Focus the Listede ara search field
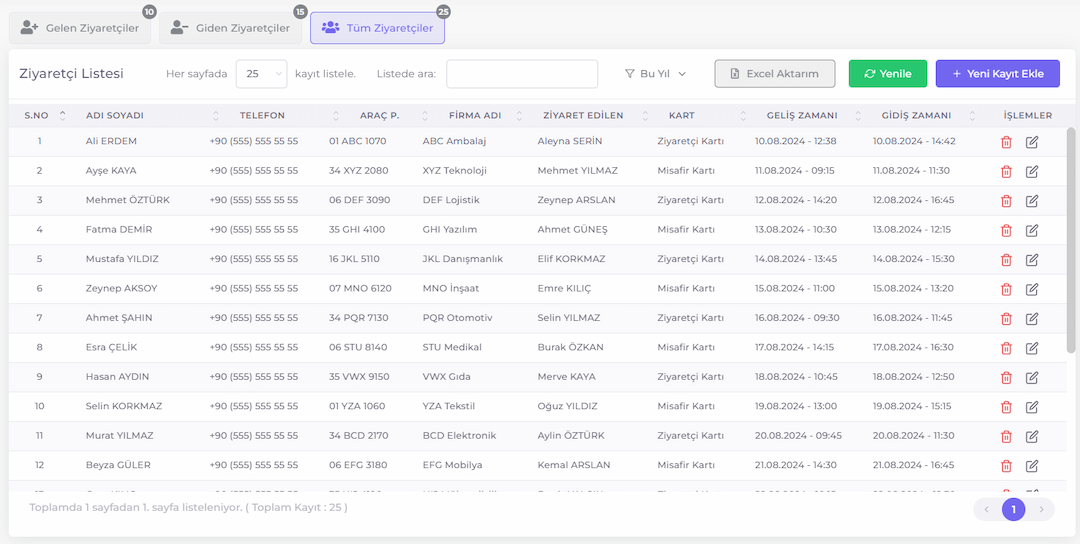The height and width of the screenshot is (544, 1080). [522, 74]
